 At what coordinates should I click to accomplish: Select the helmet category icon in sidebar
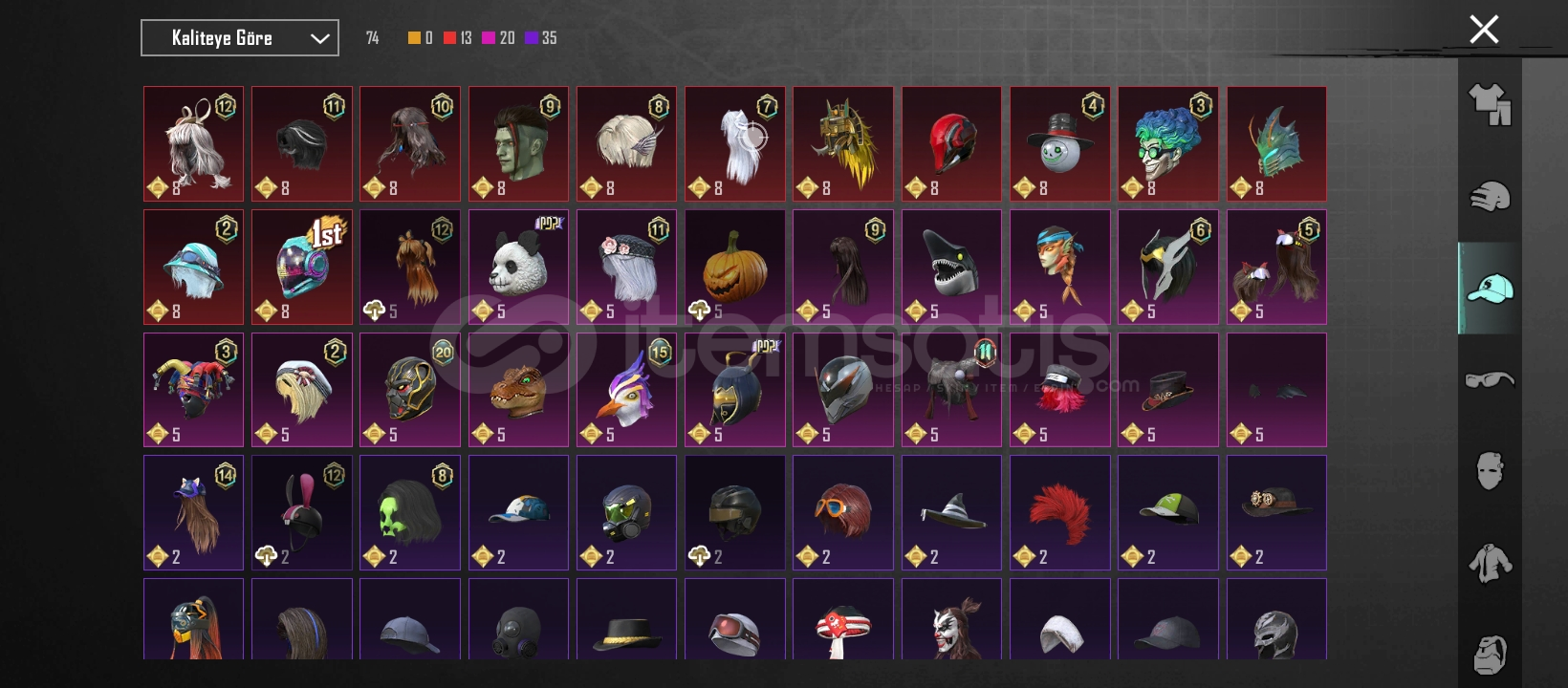point(1490,196)
